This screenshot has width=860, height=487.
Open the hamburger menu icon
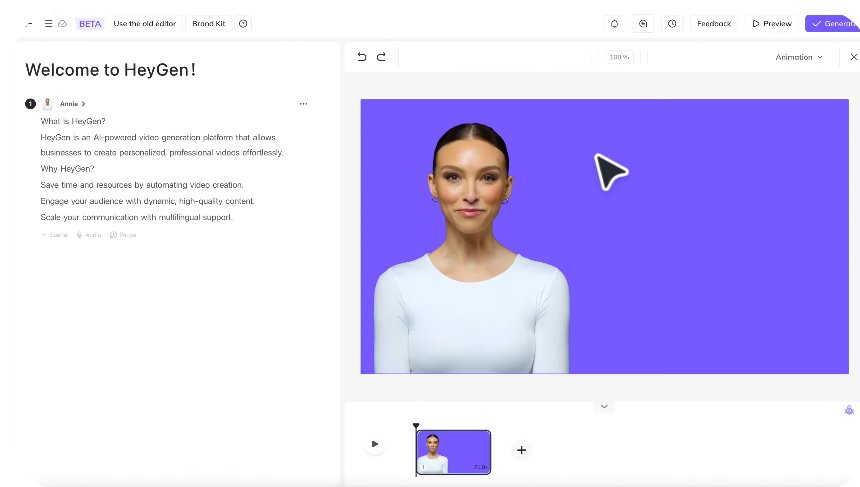pos(48,24)
